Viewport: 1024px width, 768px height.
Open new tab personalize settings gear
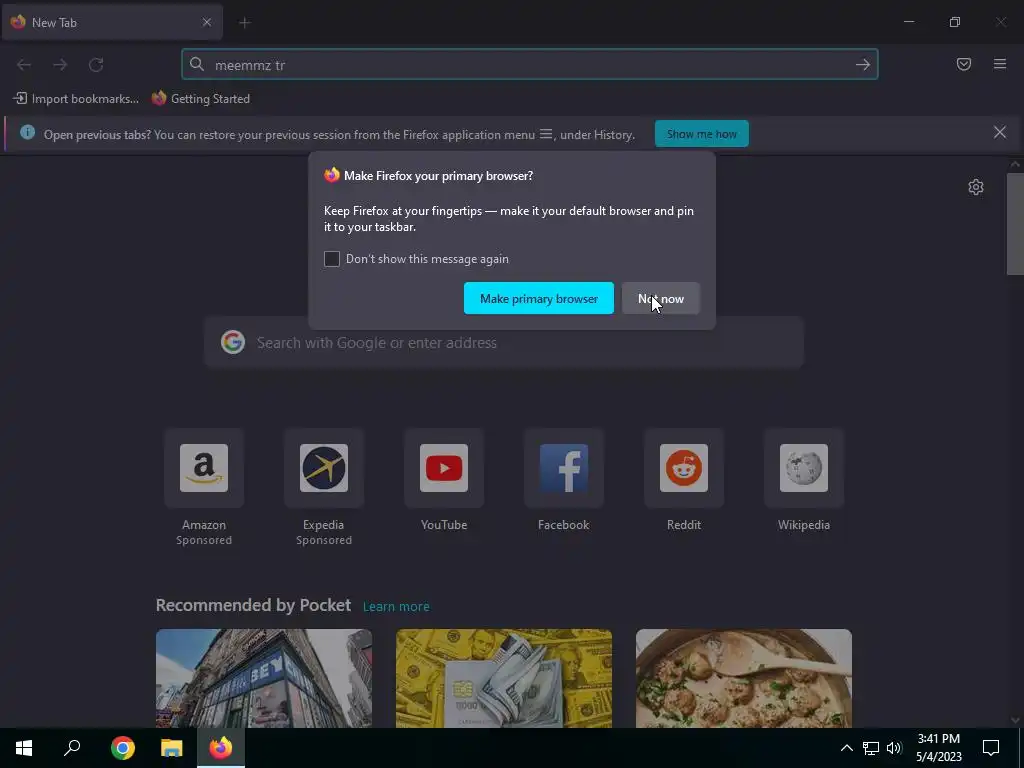tap(976, 187)
